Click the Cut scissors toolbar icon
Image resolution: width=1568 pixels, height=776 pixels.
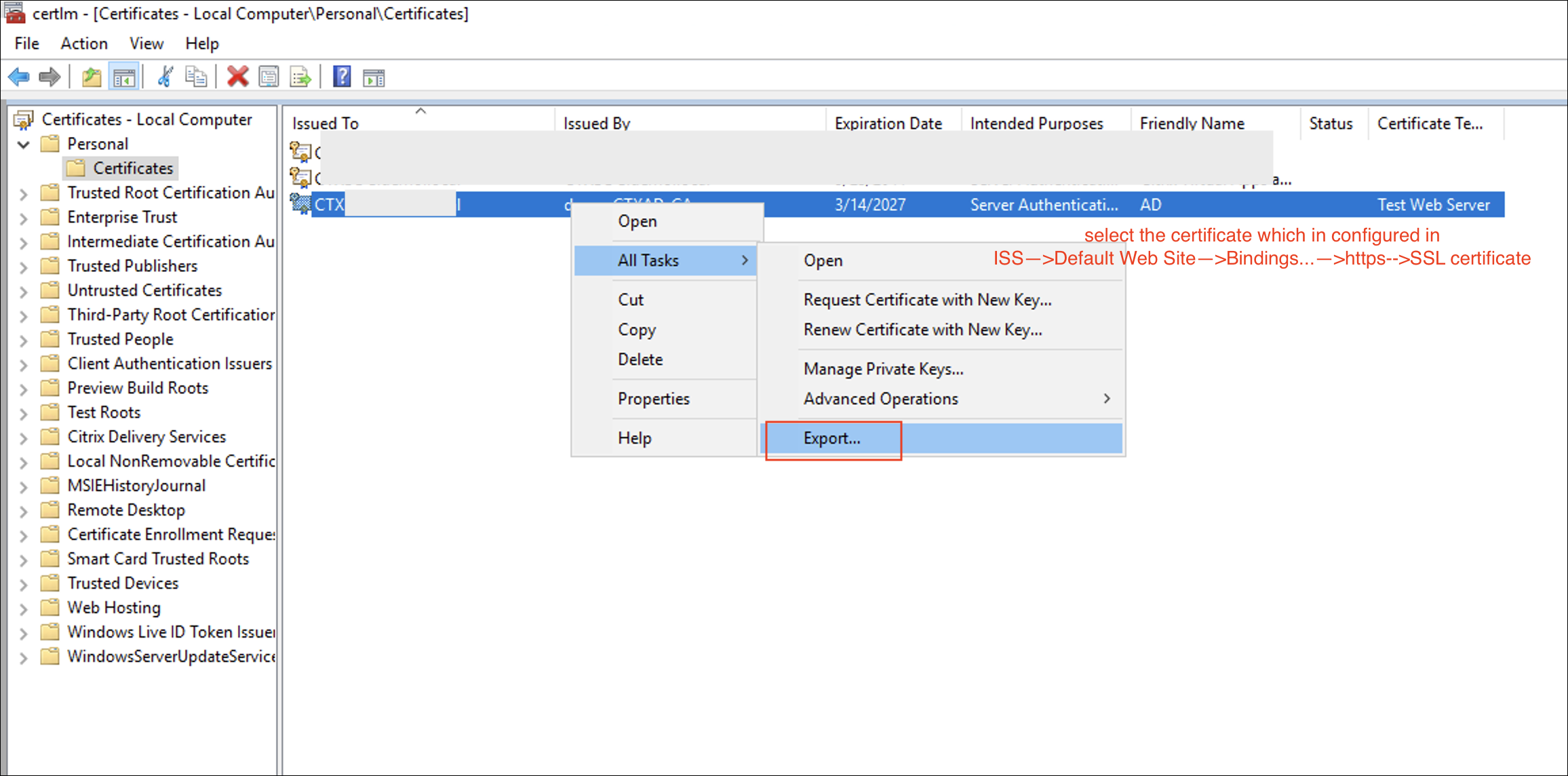tap(165, 77)
